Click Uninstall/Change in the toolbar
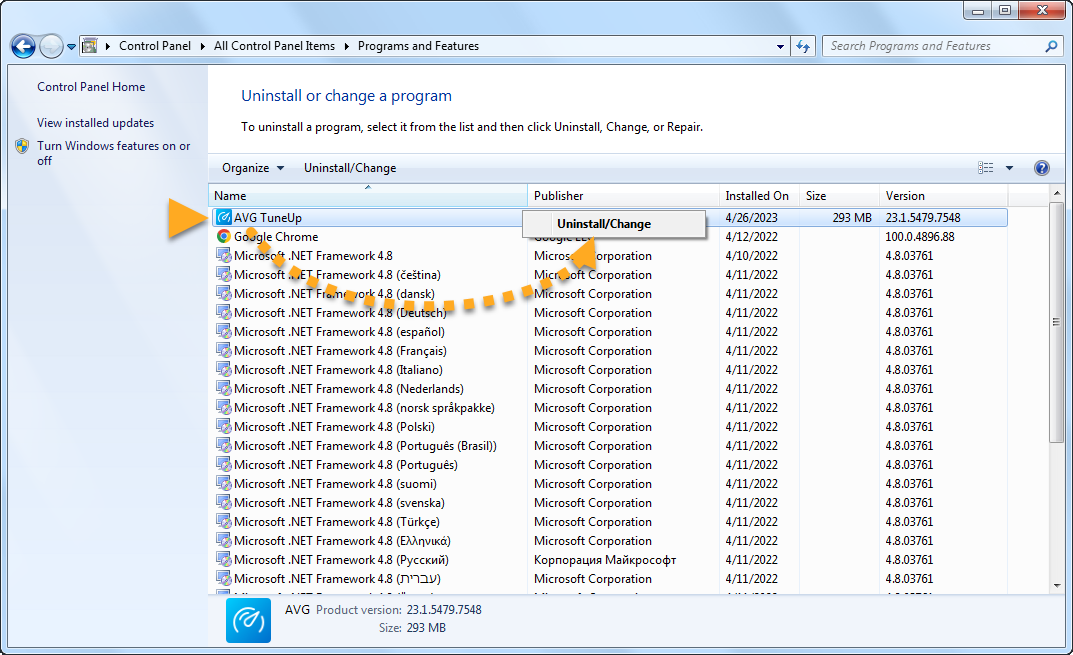Screen dimensions: 1073x655 (350, 168)
